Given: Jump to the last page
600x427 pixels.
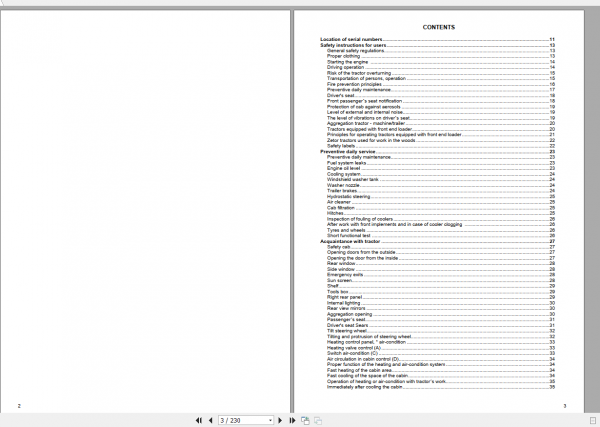Looking at the screenshot, I should pyautogui.click(x=292, y=420).
